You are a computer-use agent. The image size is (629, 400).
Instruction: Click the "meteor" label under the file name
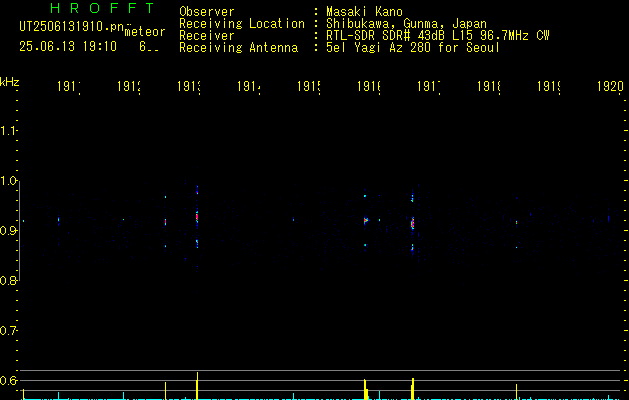click(145, 32)
